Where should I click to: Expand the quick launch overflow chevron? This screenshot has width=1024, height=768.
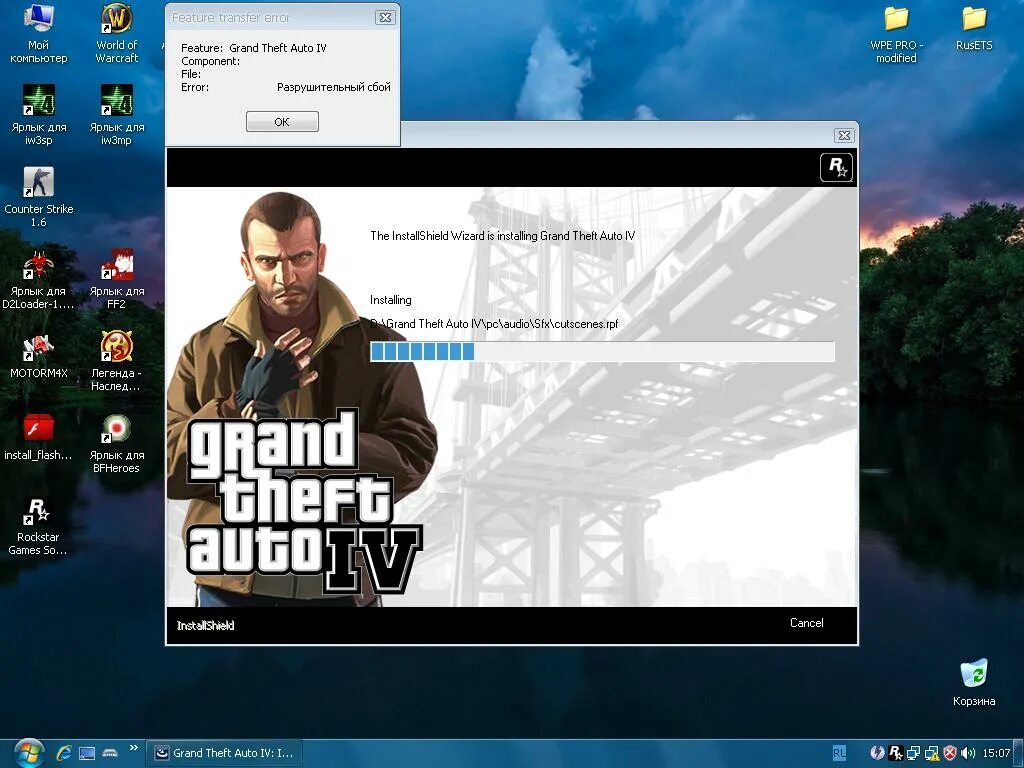[134, 748]
